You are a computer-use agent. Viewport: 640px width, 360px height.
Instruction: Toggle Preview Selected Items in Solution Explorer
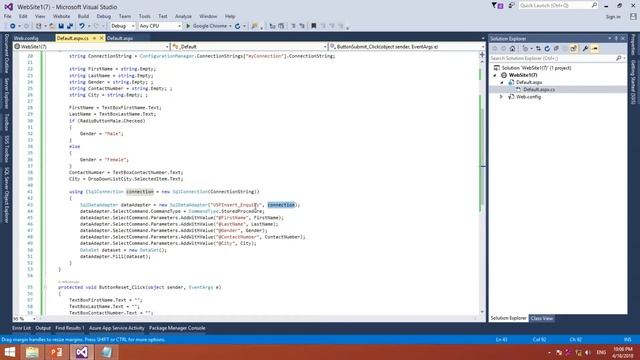click(x=595, y=49)
